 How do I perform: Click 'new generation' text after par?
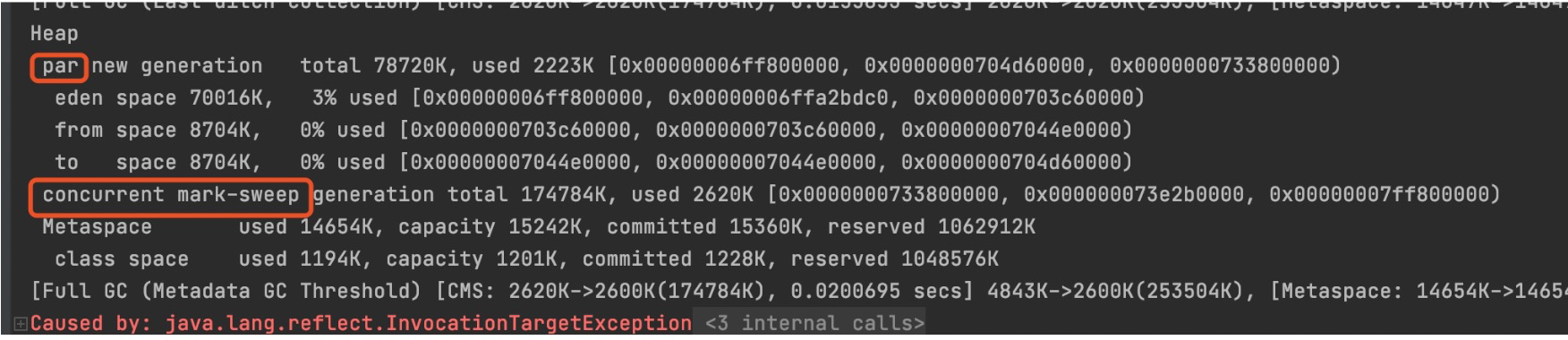click(x=177, y=66)
